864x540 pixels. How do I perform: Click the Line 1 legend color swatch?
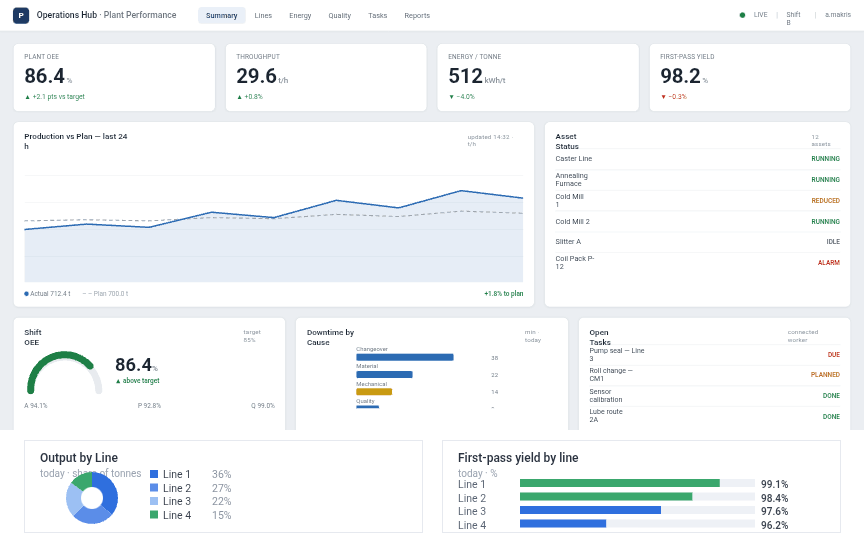click(x=154, y=474)
